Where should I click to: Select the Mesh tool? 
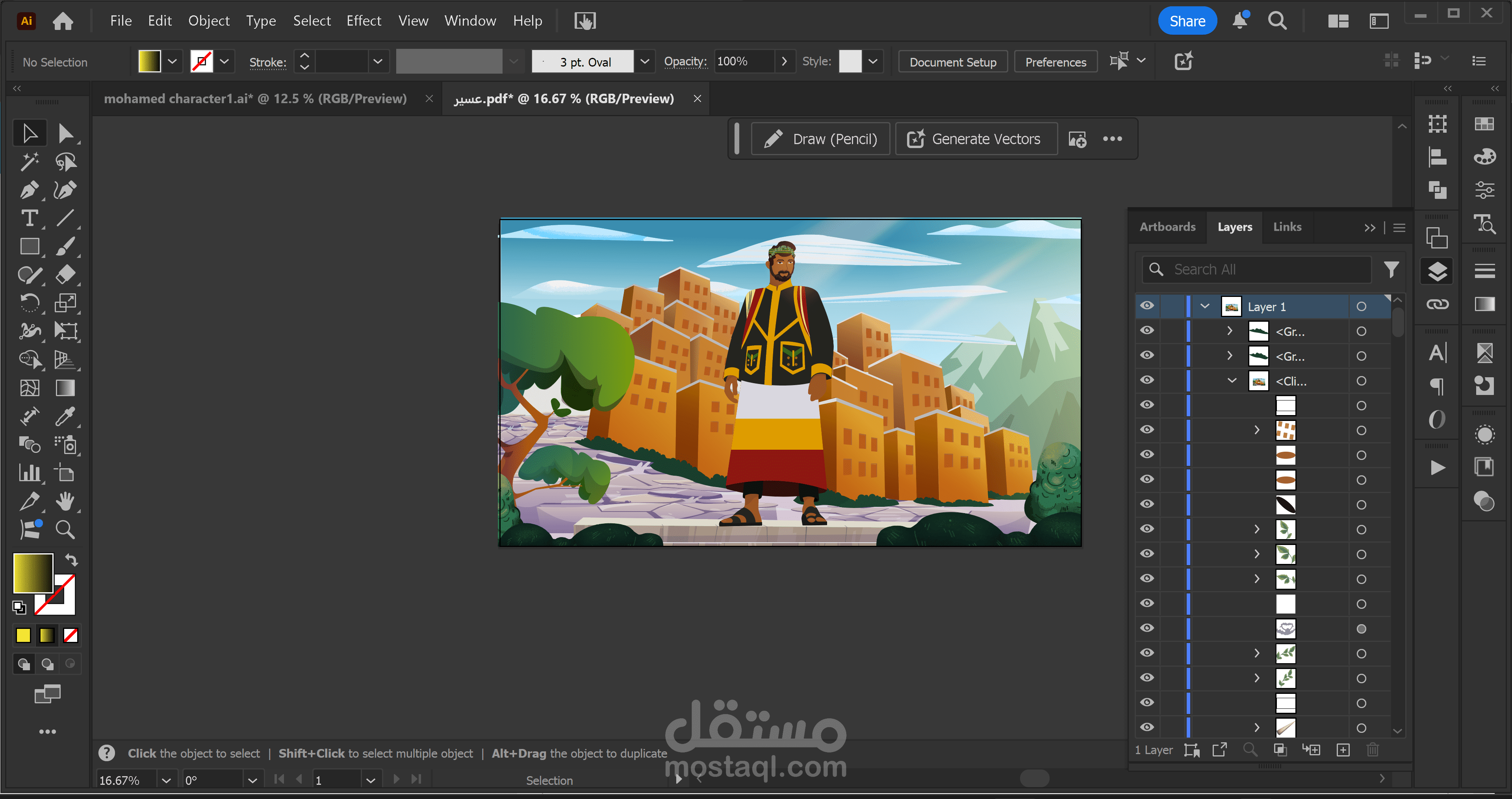tap(30, 387)
